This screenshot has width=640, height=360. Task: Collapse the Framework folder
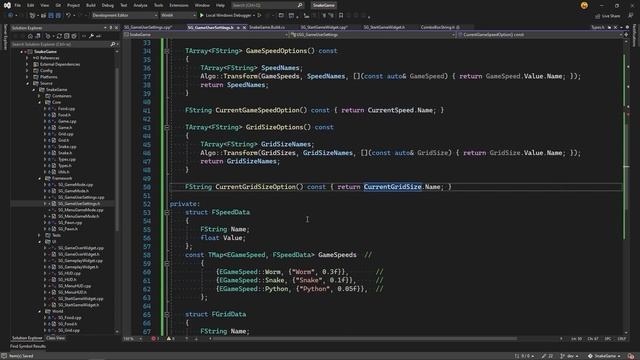[40, 178]
